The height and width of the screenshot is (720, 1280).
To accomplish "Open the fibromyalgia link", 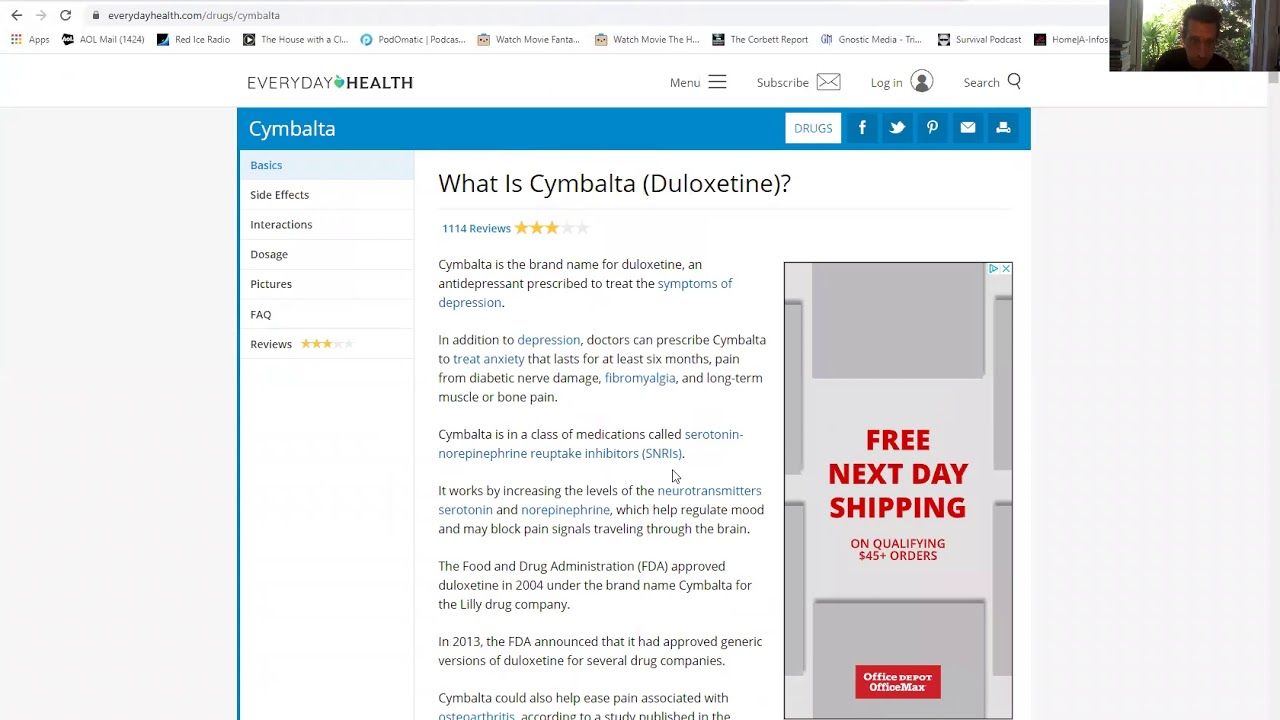I will point(639,378).
